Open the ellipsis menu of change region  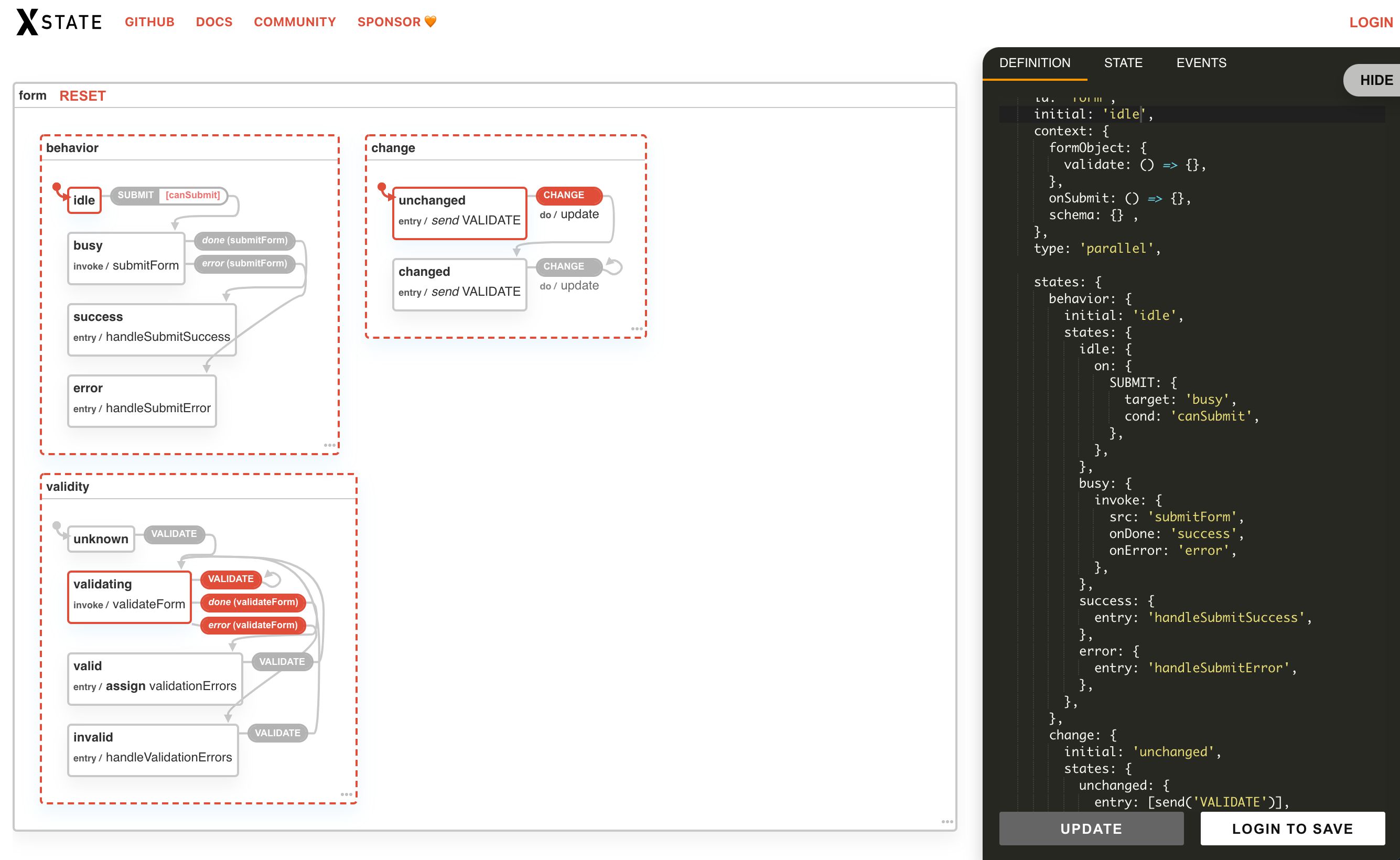point(637,329)
